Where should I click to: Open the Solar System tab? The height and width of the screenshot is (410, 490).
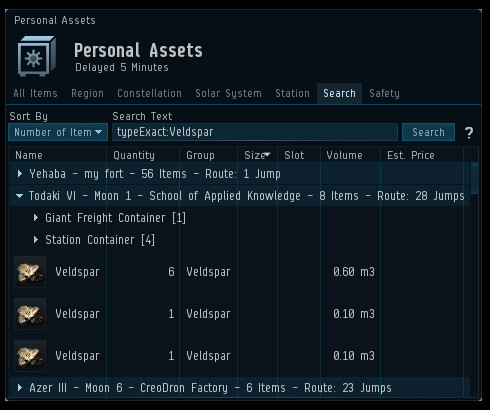click(228, 93)
